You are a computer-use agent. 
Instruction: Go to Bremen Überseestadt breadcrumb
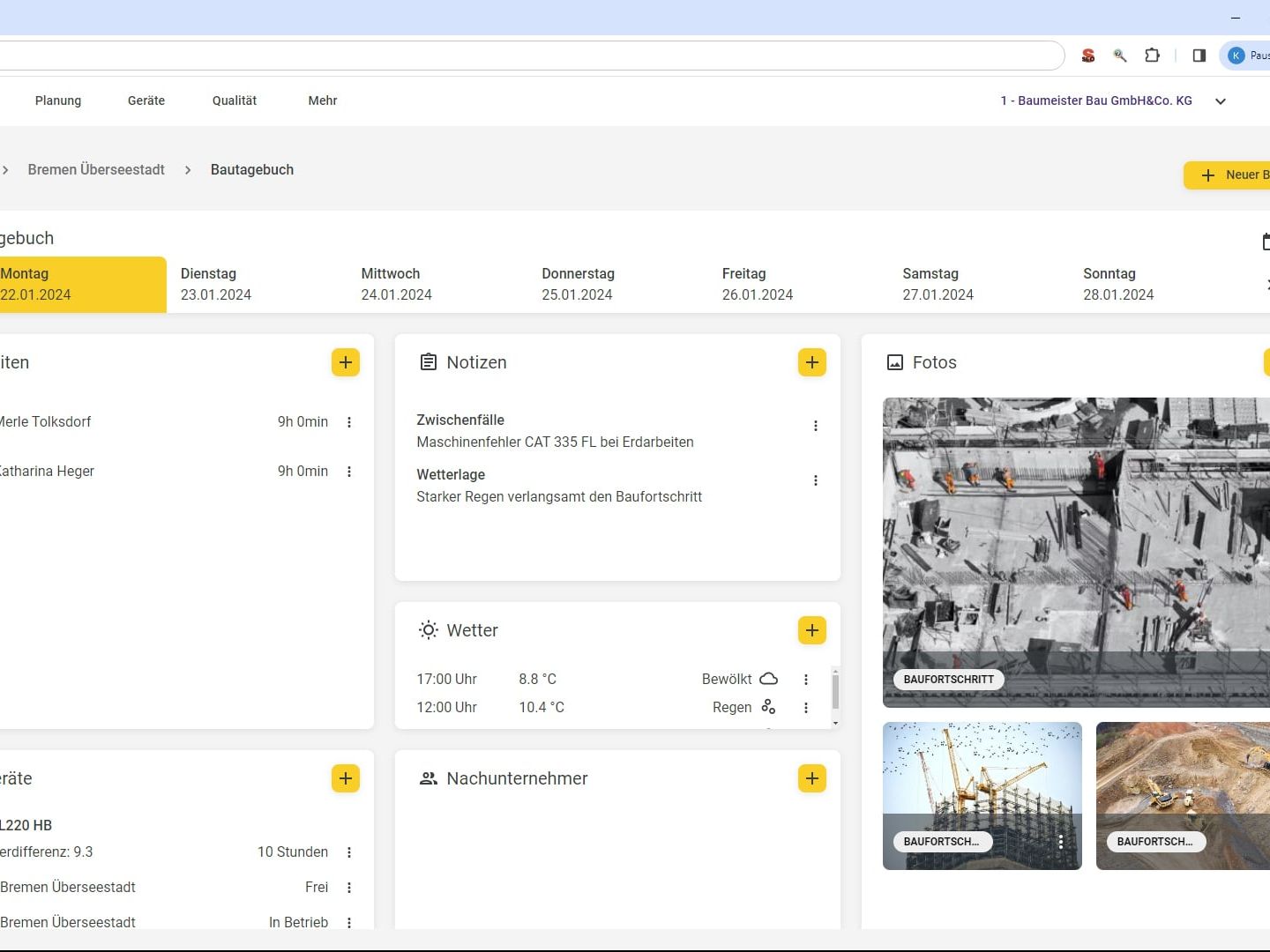pyautogui.click(x=96, y=169)
